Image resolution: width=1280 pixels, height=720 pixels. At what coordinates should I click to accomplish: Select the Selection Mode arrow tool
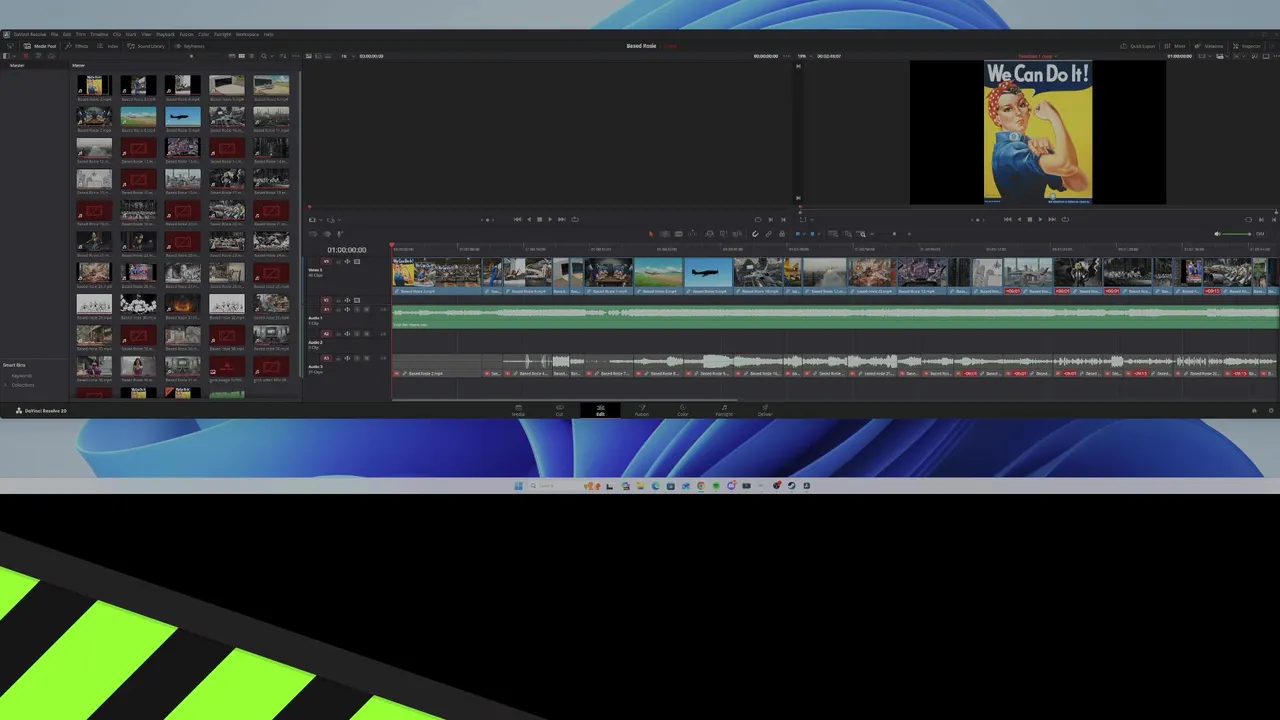651,234
